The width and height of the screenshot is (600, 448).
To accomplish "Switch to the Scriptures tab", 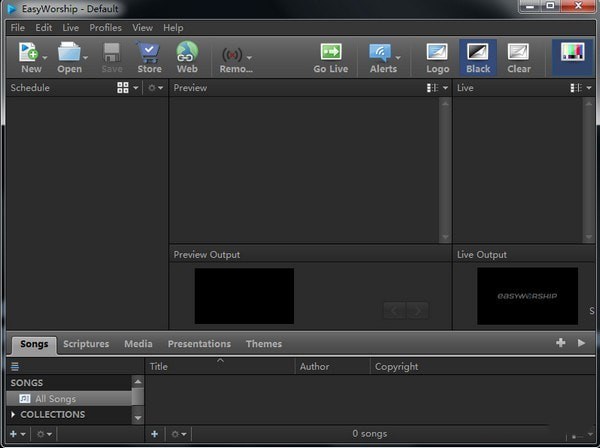I will [86, 344].
